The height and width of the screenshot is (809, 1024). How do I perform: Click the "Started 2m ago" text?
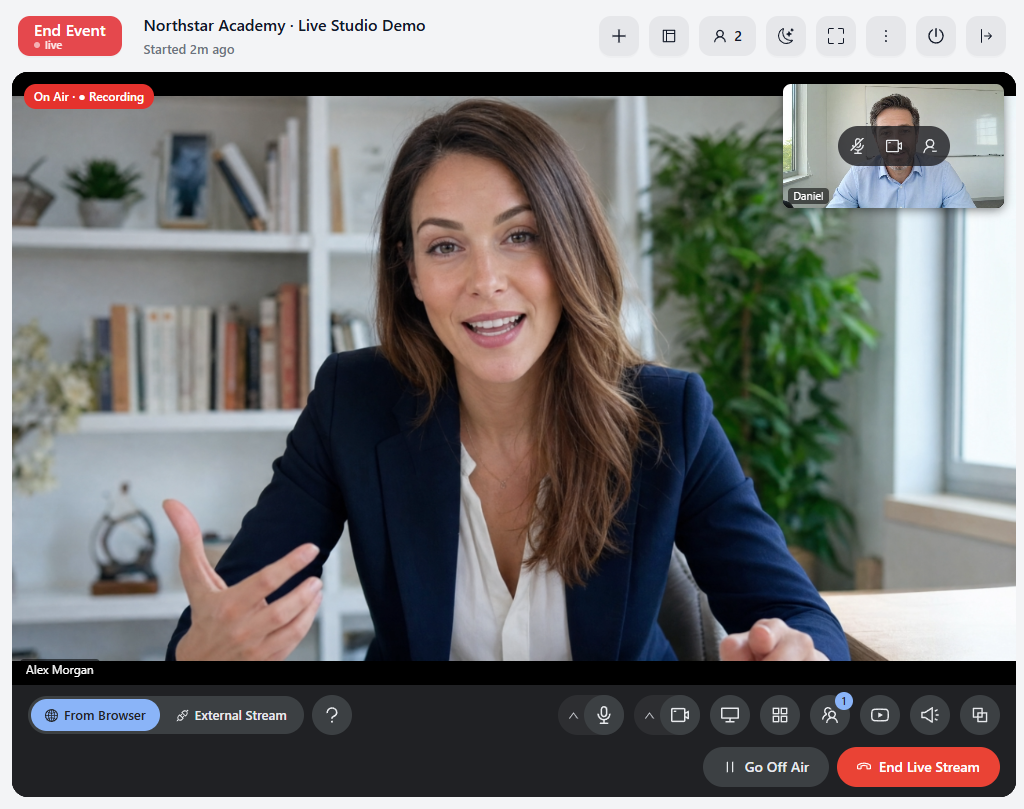189,50
